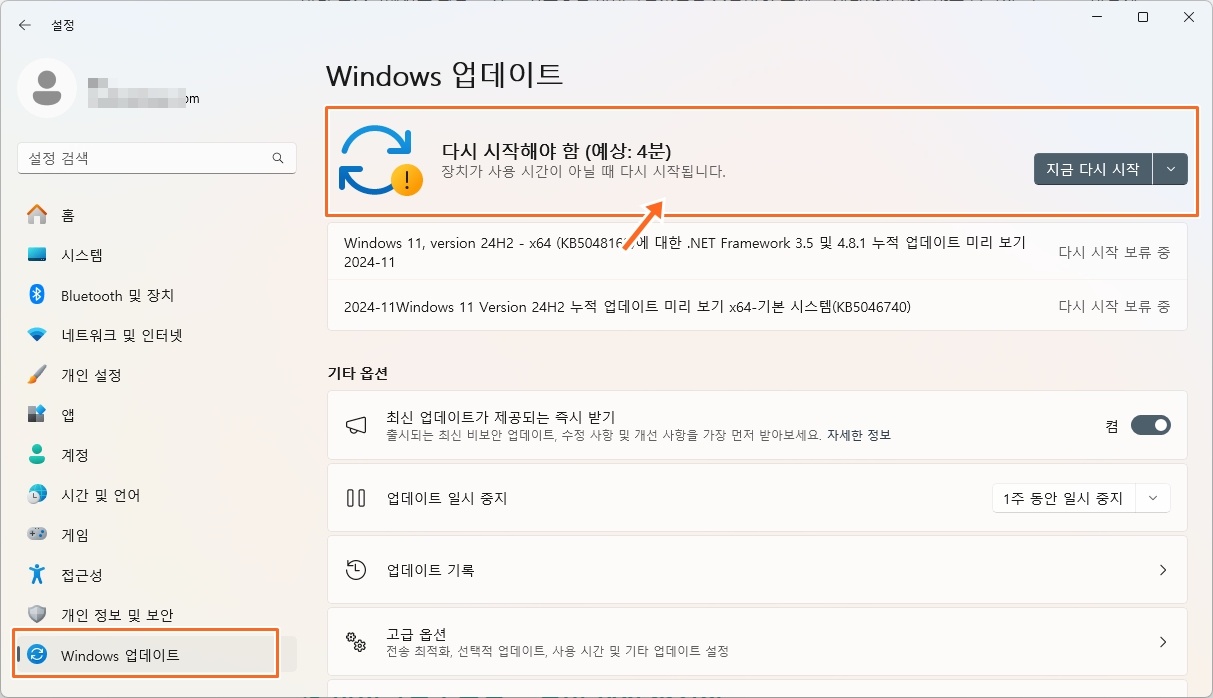The width and height of the screenshot is (1213, 698).
Task: Select 시스템 in the sidebar
Action: click(157, 255)
